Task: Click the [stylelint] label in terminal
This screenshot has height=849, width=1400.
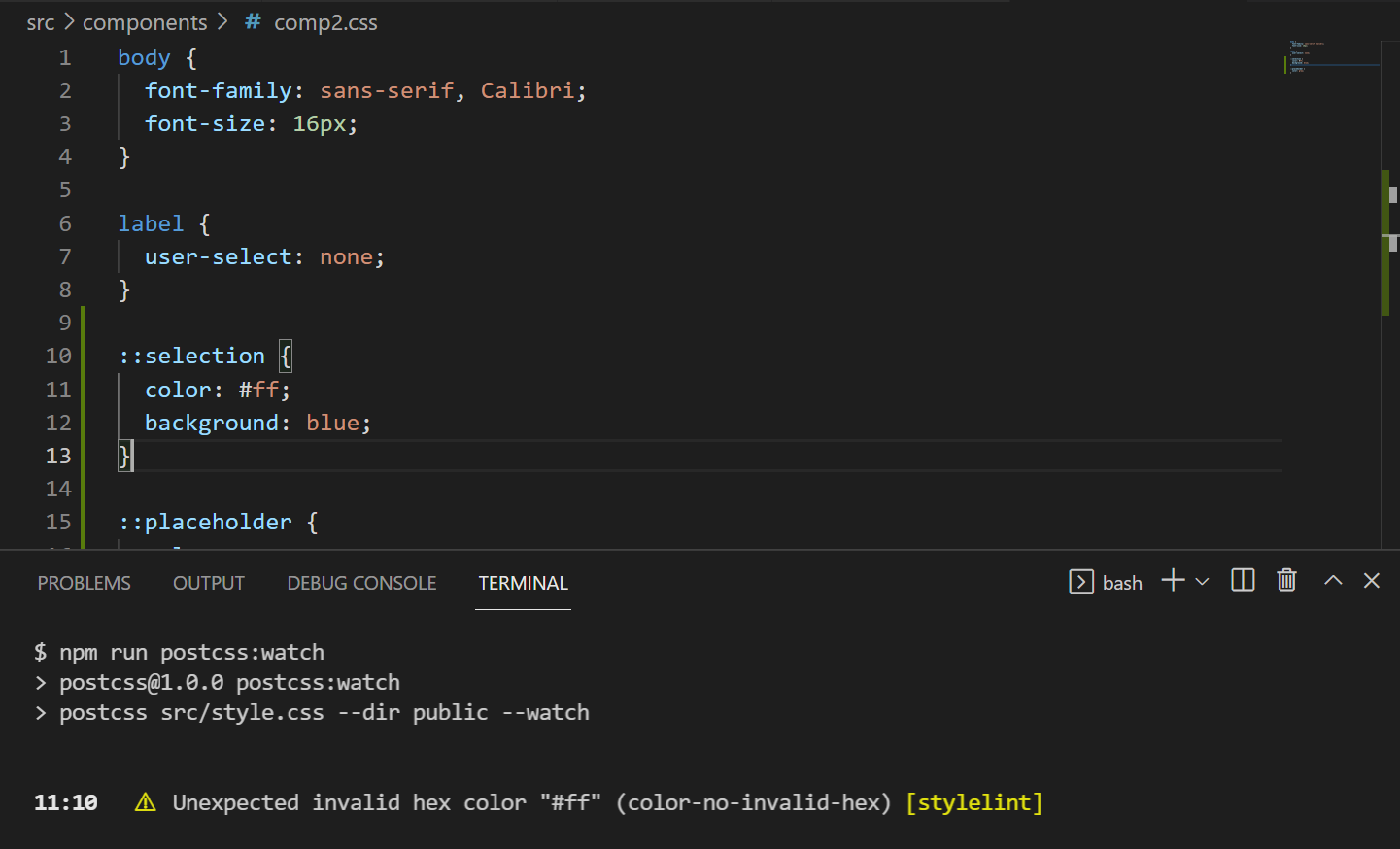Action: [974, 802]
